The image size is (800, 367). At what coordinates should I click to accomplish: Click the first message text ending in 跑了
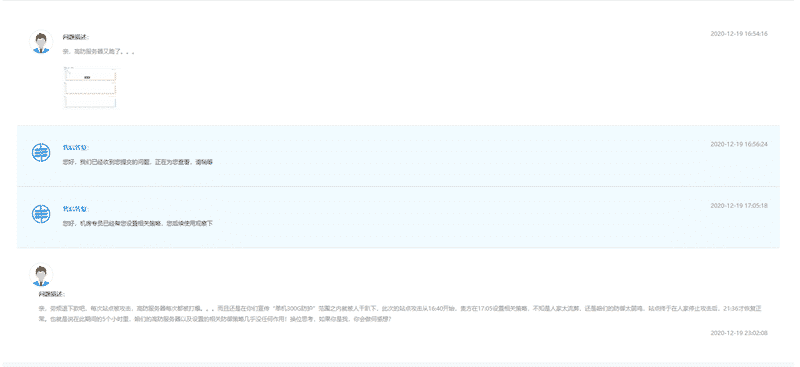click(x=98, y=52)
